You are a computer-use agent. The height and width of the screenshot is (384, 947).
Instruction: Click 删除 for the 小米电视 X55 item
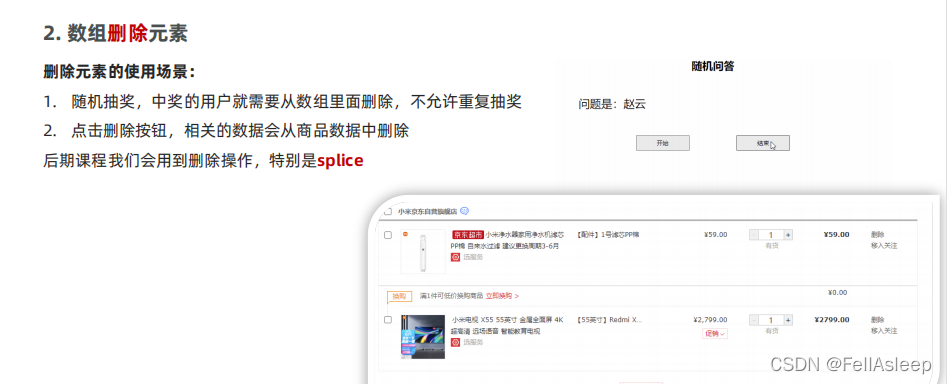877,319
